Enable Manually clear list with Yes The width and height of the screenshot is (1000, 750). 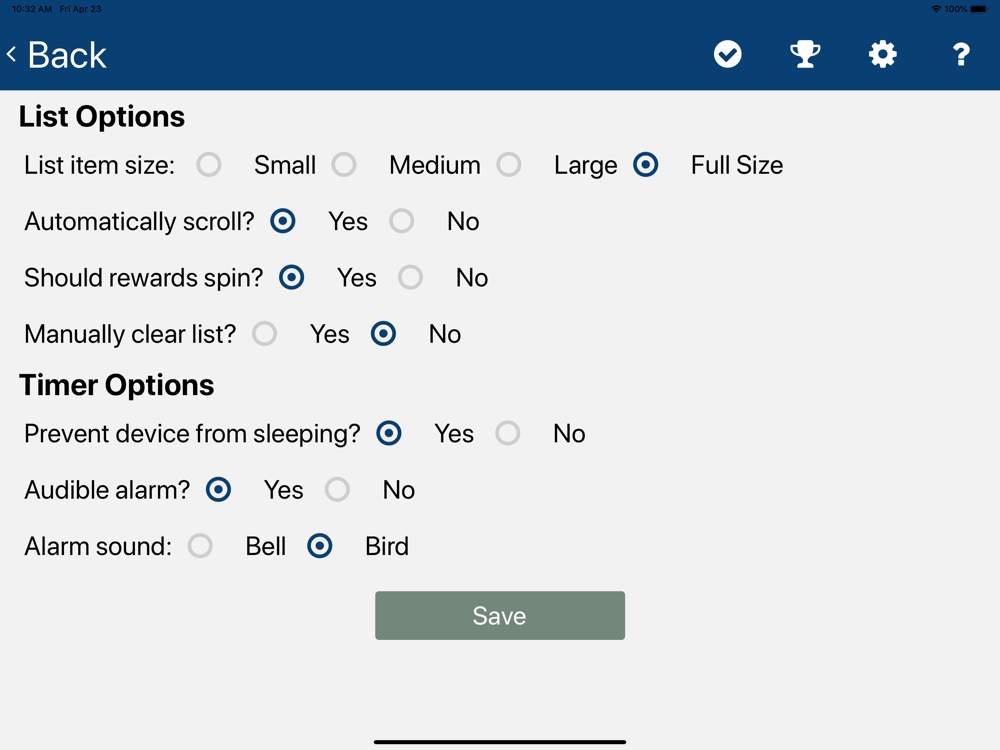tap(265, 334)
